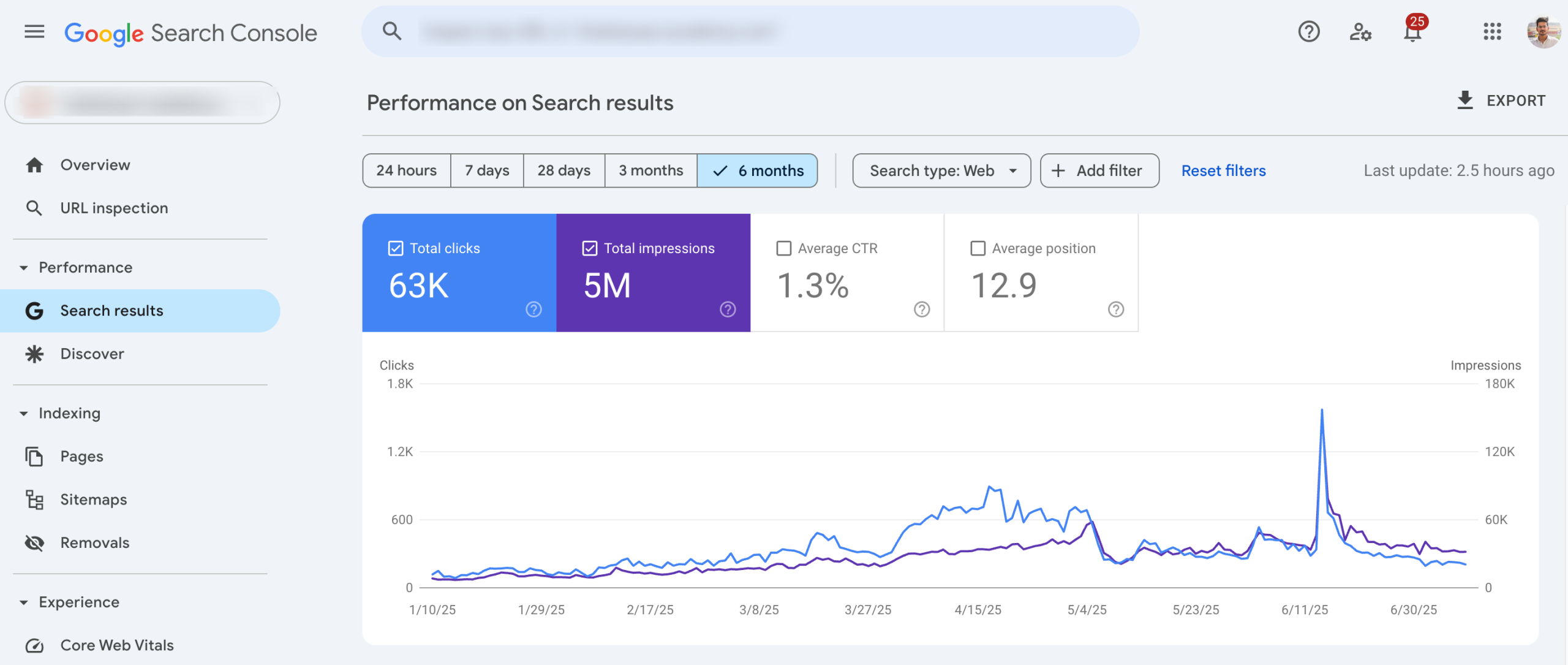Click the Add filter button

point(1099,170)
